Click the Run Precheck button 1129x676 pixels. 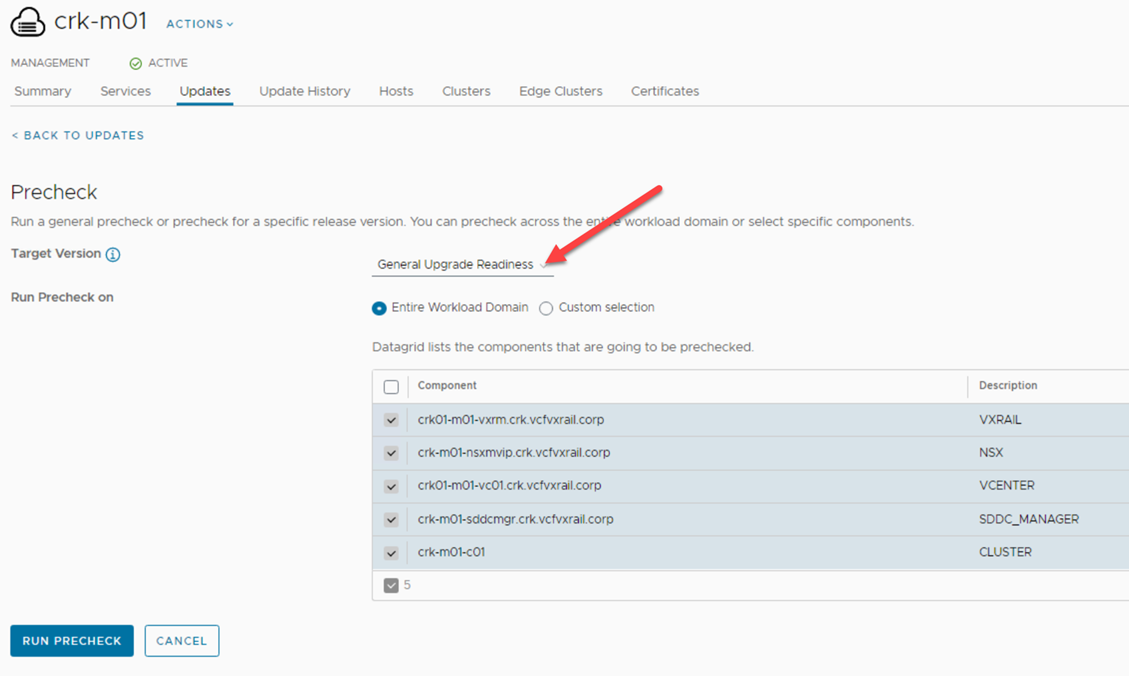pos(72,641)
